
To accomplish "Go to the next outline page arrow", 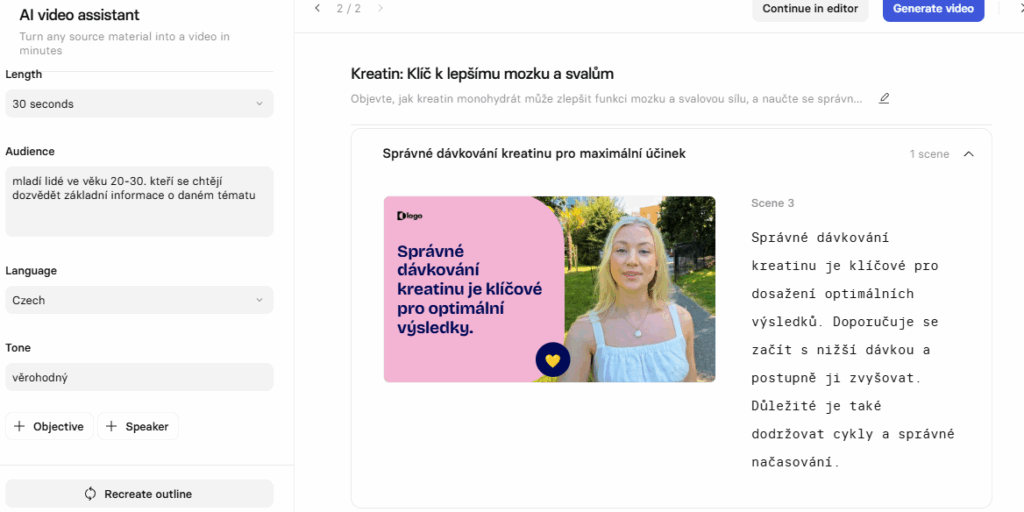I will (380, 8).
